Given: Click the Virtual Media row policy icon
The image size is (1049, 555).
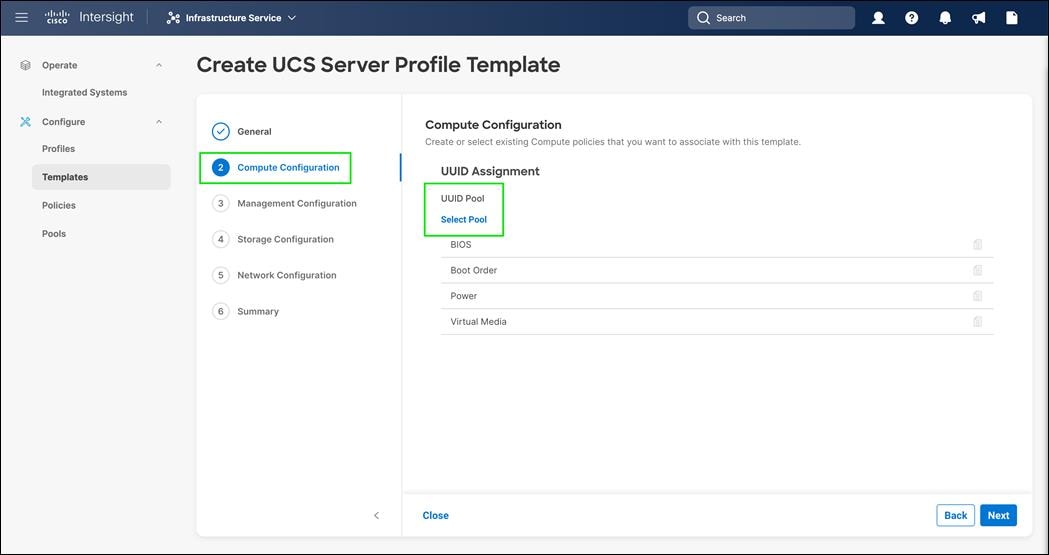Looking at the screenshot, I should click(977, 322).
